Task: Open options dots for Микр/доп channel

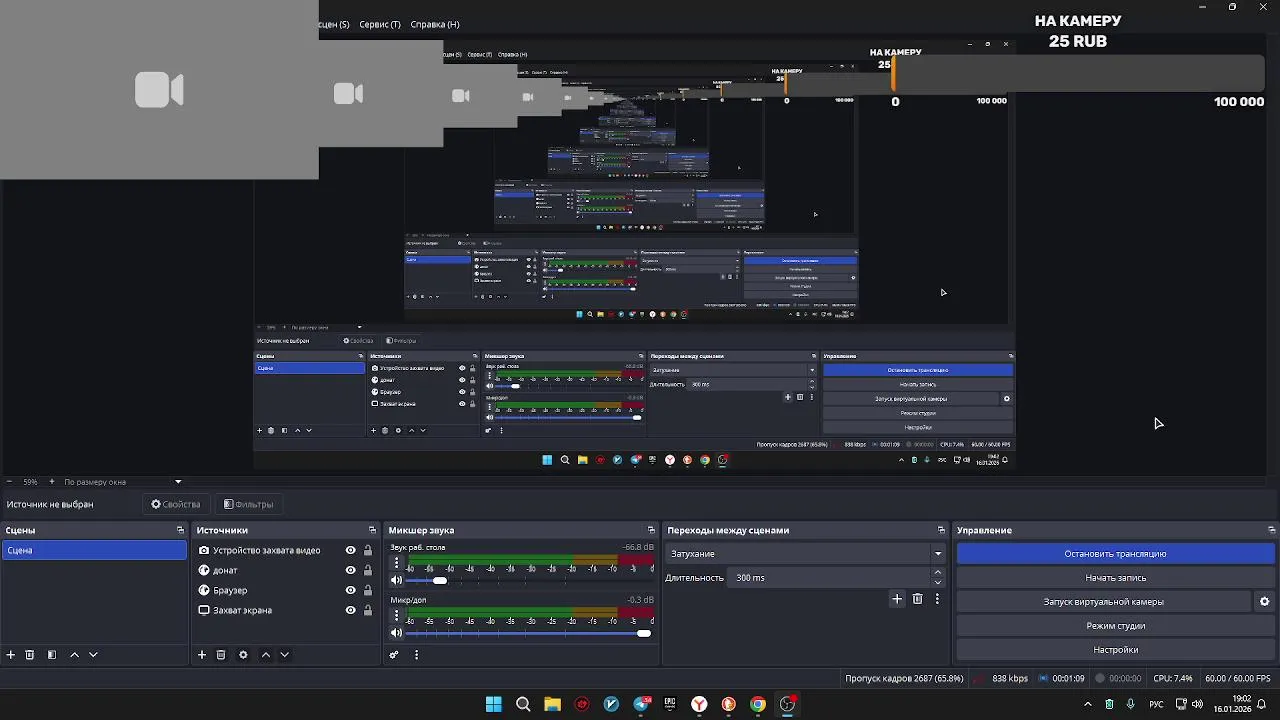Action: 396,615
